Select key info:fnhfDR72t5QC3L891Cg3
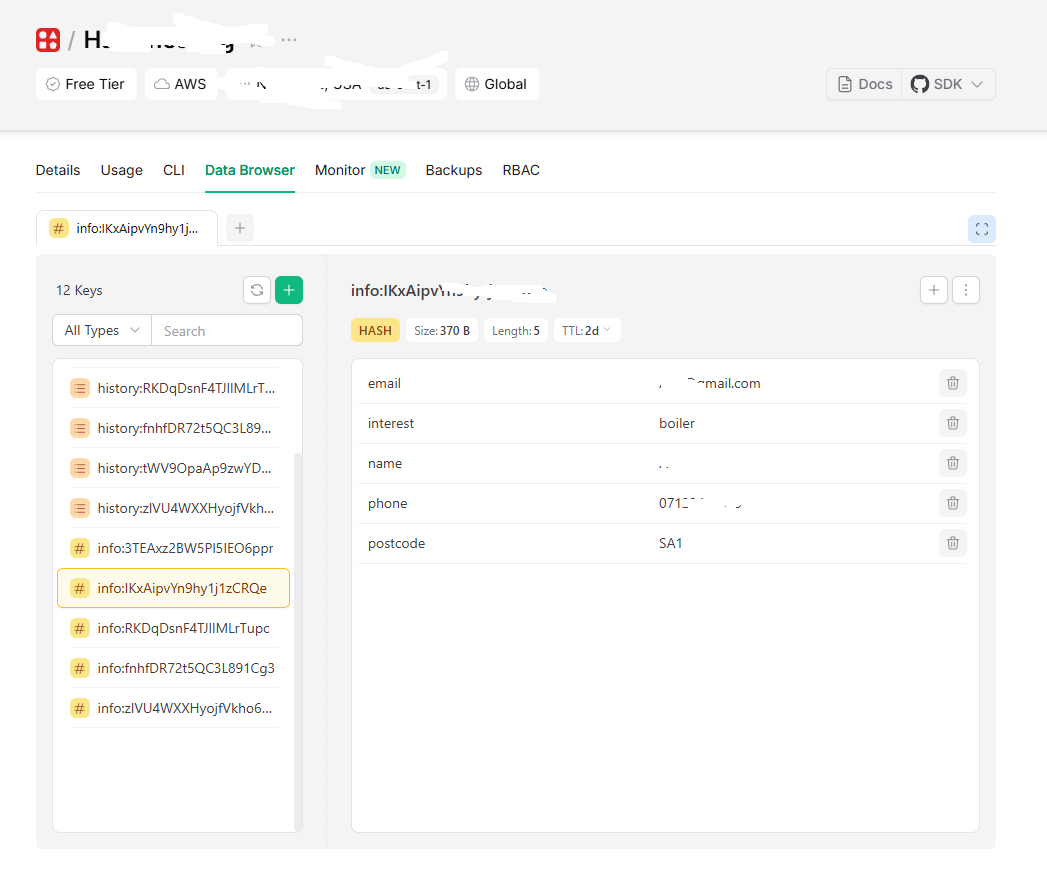Image resolution: width=1047 pixels, height=879 pixels. (173, 669)
